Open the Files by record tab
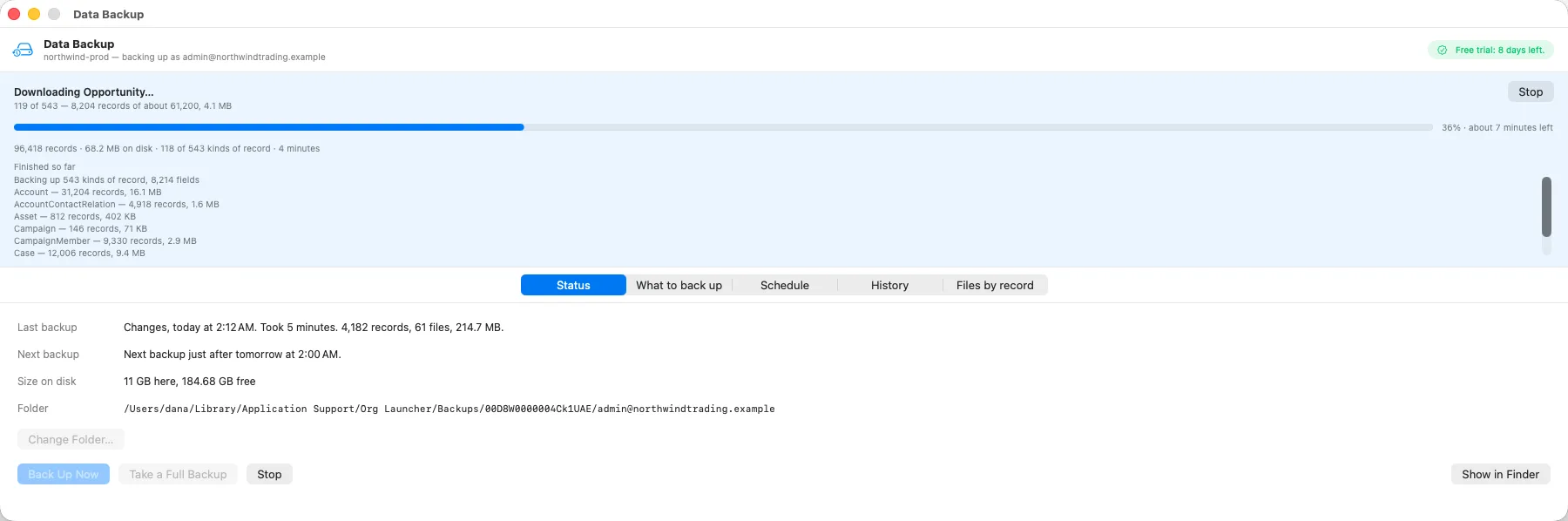Screen dimensions: 1568x521 995,285
